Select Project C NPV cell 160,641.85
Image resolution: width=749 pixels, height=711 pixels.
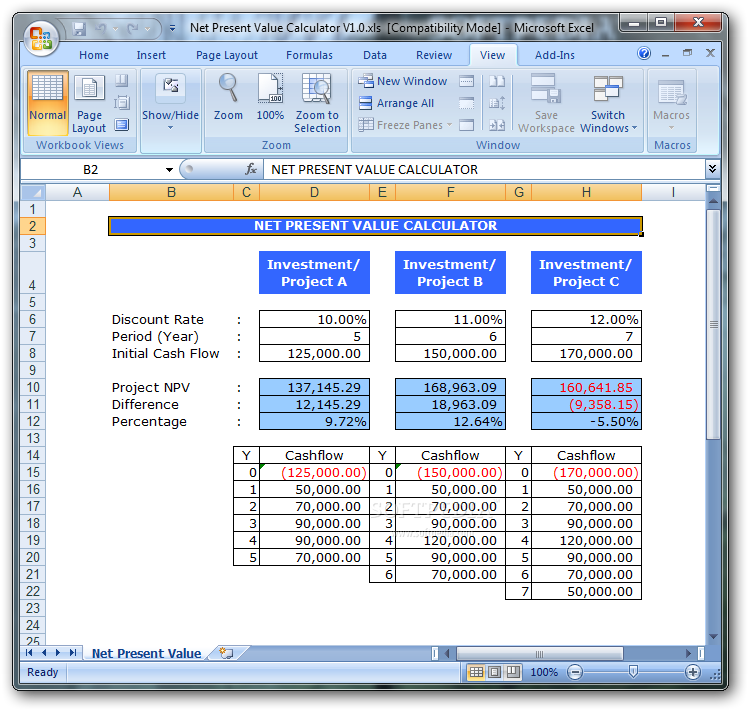click(586, 388)
